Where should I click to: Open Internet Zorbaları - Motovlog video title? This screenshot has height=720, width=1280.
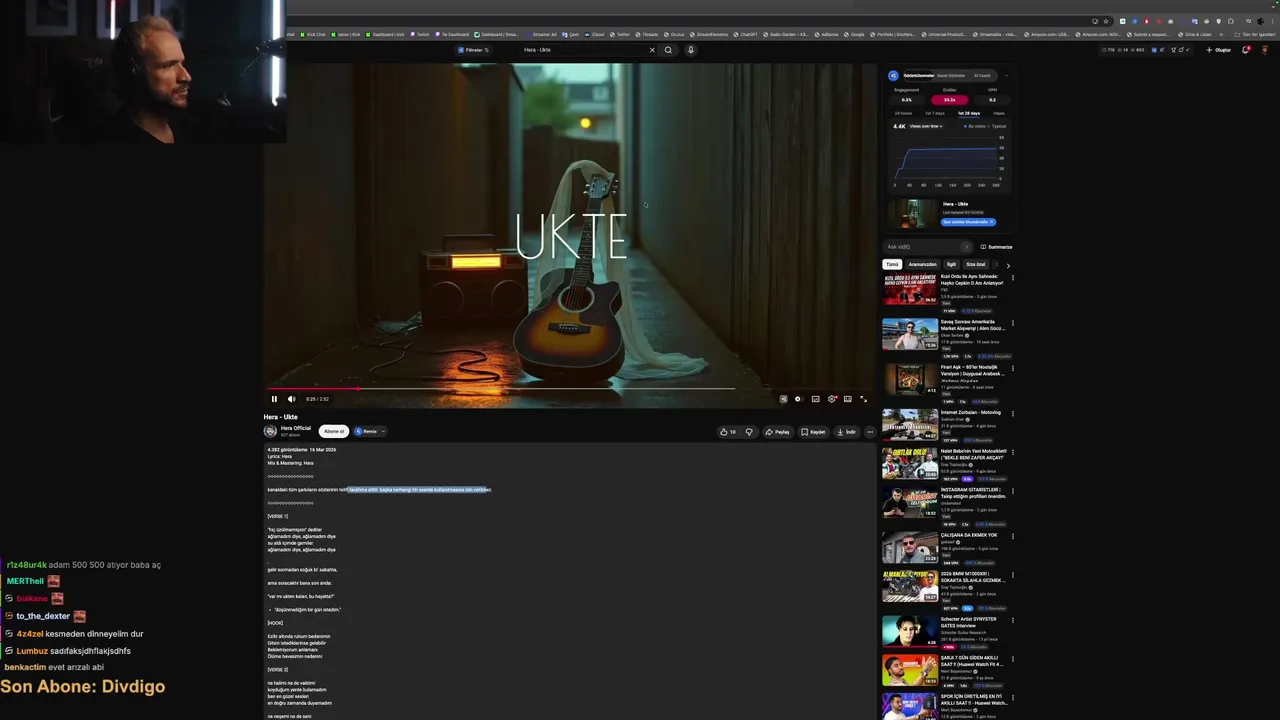point(971,412)
